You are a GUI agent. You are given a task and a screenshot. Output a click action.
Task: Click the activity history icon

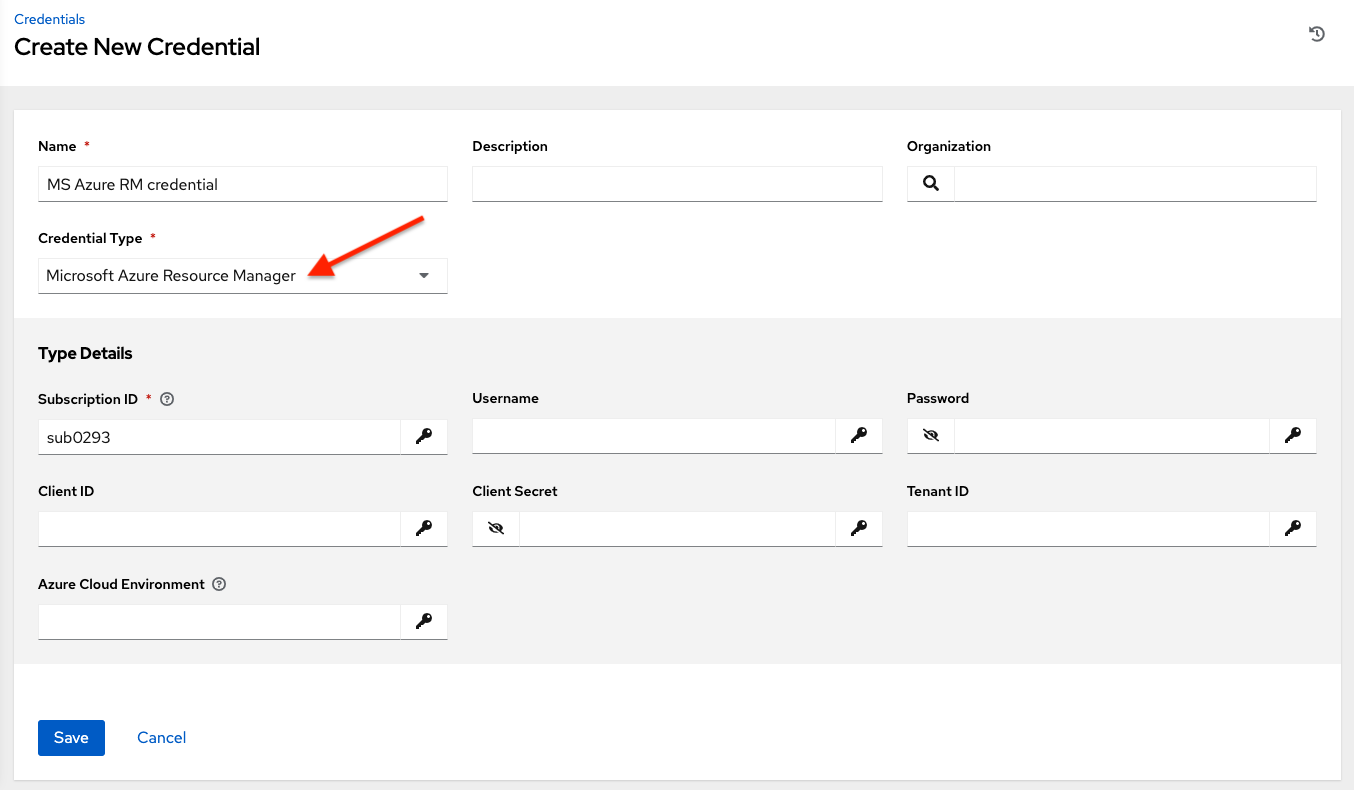coord(1317,33)
